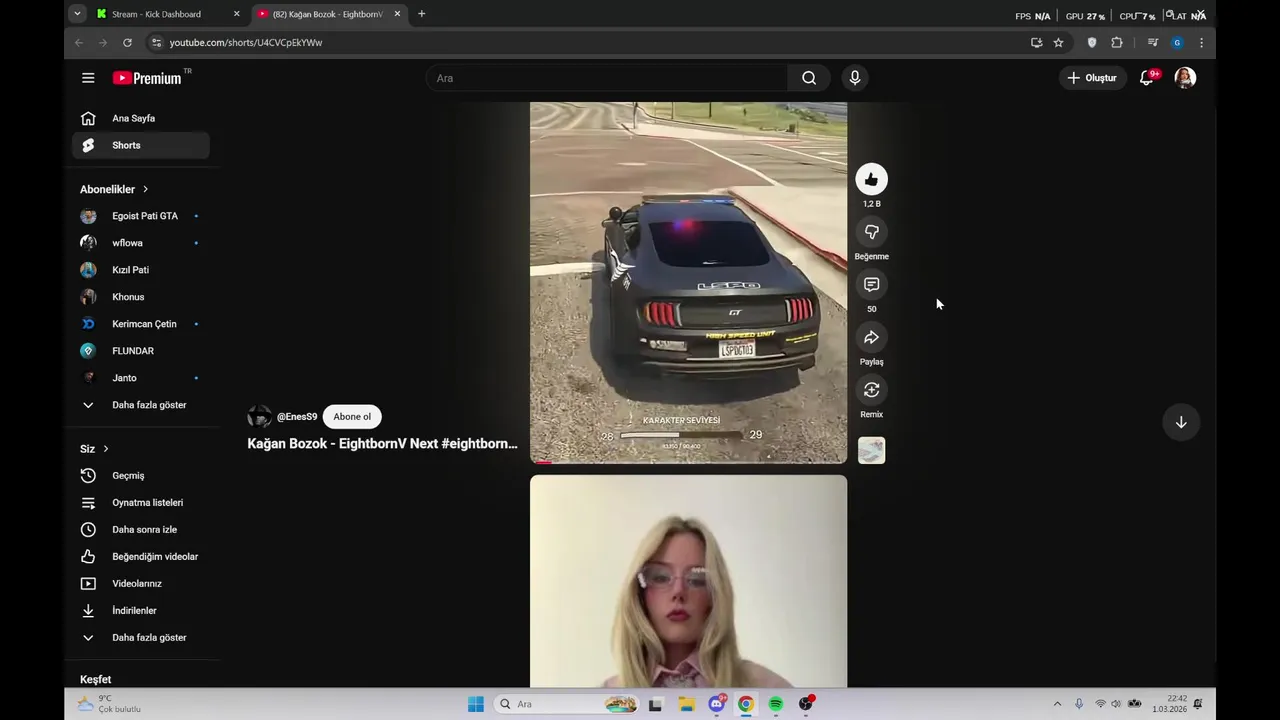1280x720 pixels.
Task: Close the Kağan Bozok YouTube tab
Action: 397,14
